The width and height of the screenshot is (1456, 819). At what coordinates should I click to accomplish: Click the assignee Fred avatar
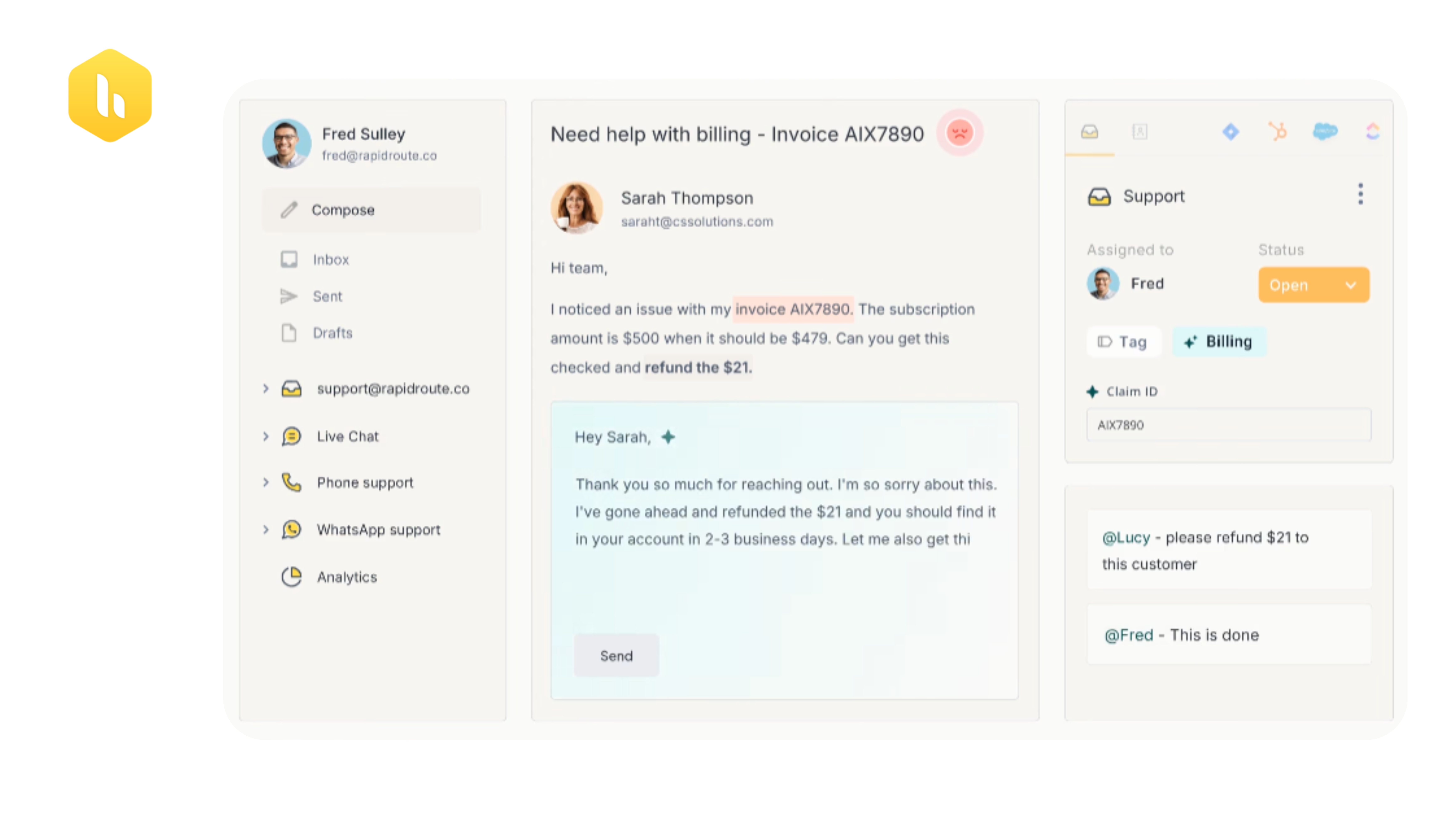pyautogui.click(x=1103, y=284)
